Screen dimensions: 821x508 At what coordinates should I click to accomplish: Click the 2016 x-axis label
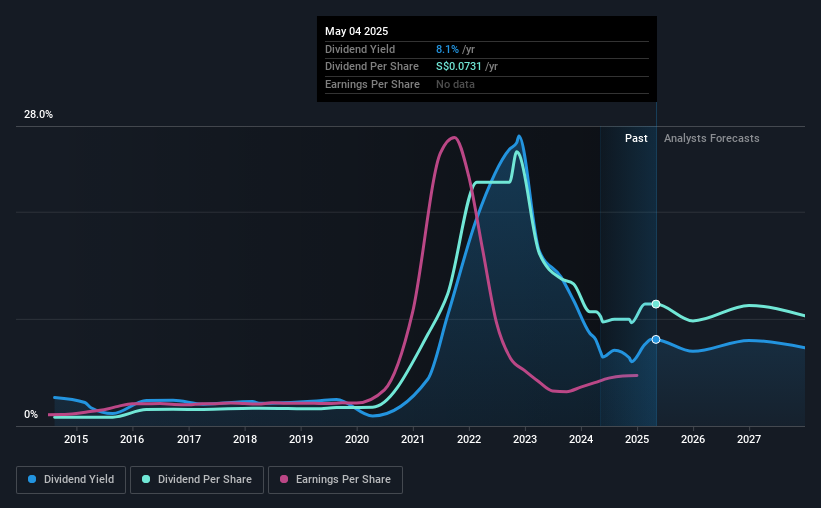click(x=132, y=439)
